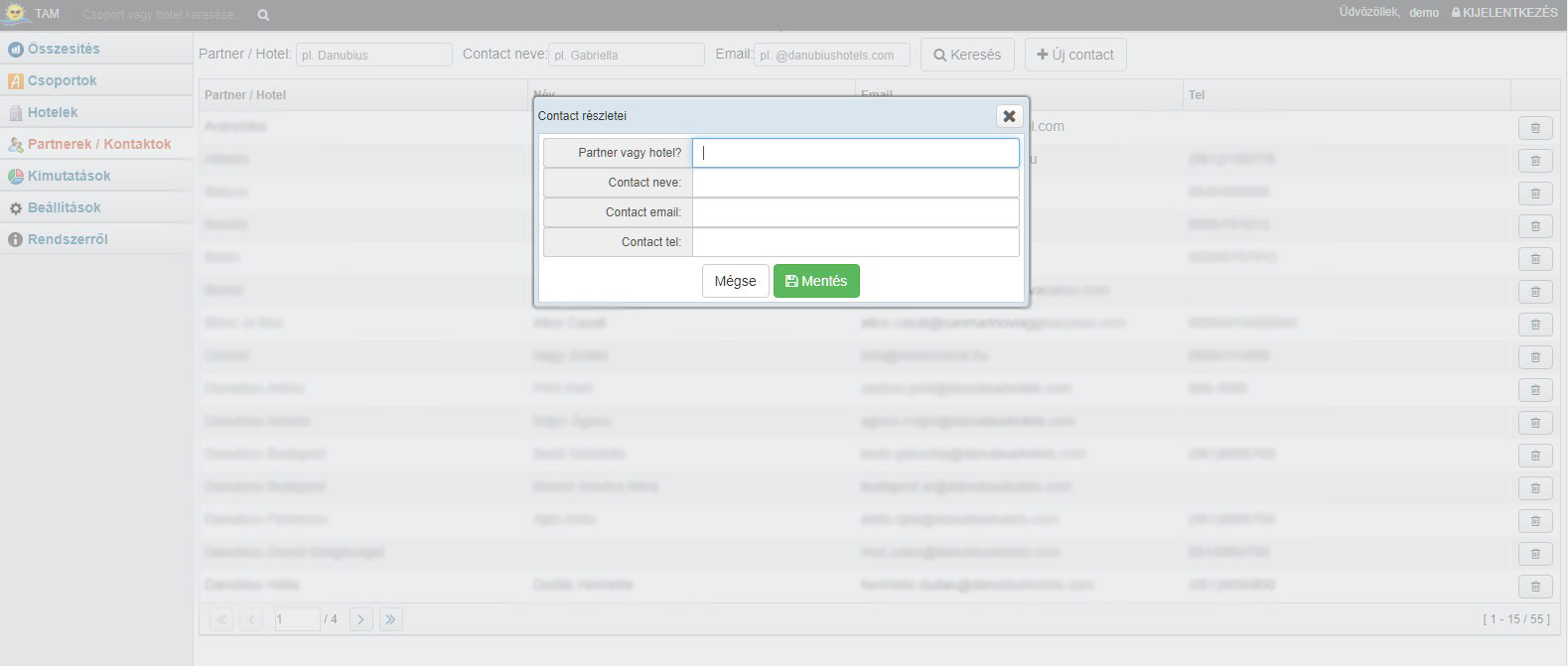Jump to the last page of contacts
1568x666 pixels.
(x=390, y=619)
